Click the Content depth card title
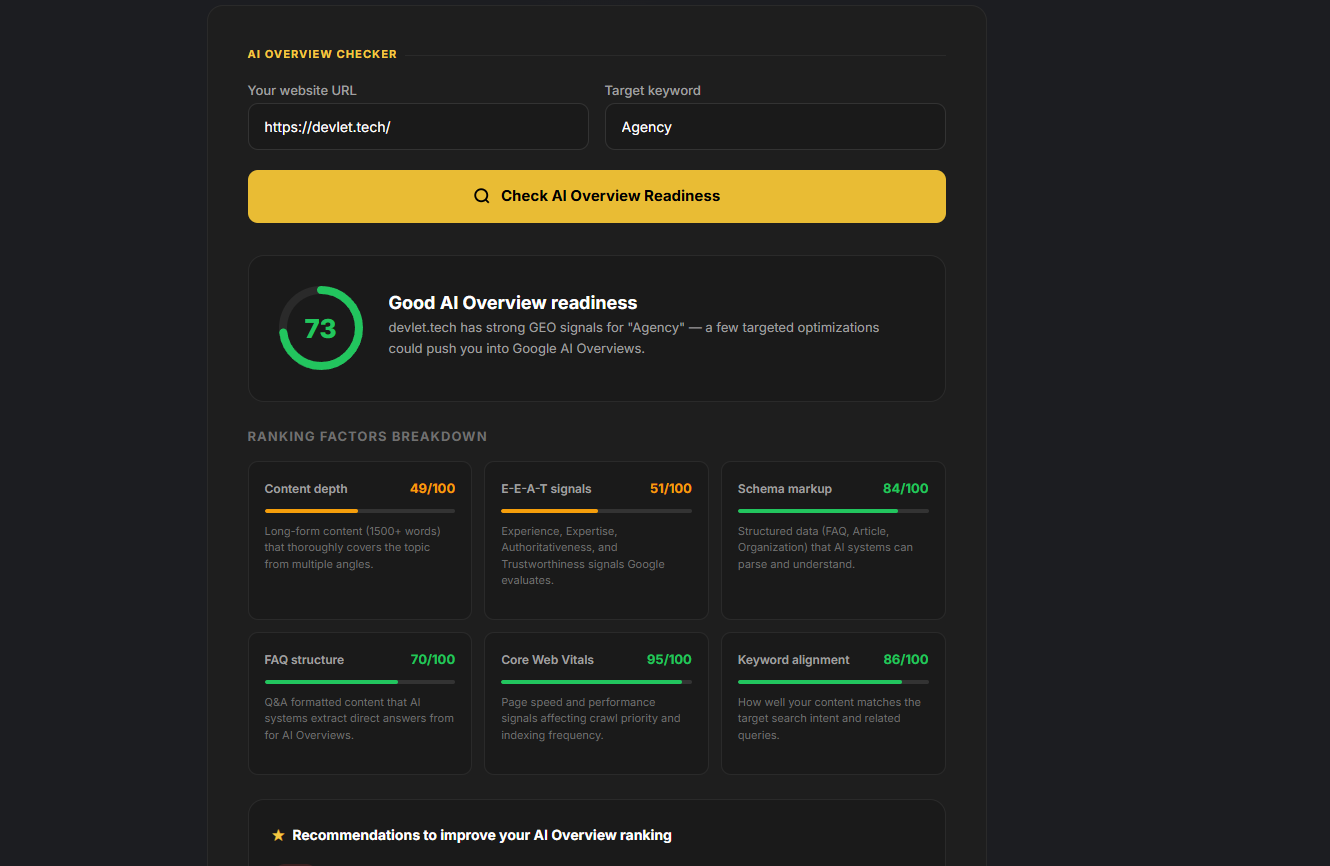Viewport: 1330px width, 866px height. pyautogui.click(x=306, y=489)
